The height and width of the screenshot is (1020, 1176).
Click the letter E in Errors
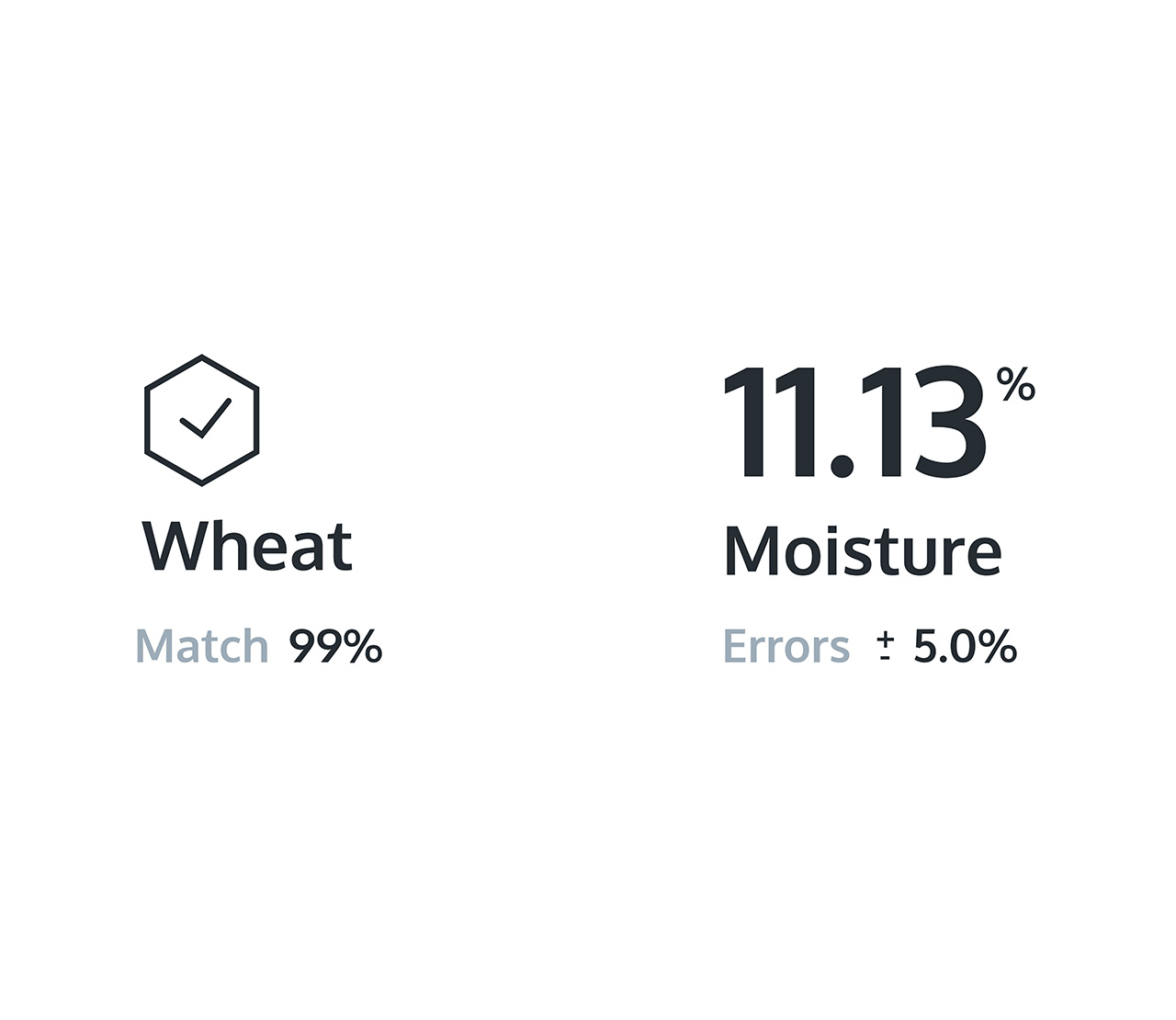pos(734,647)
